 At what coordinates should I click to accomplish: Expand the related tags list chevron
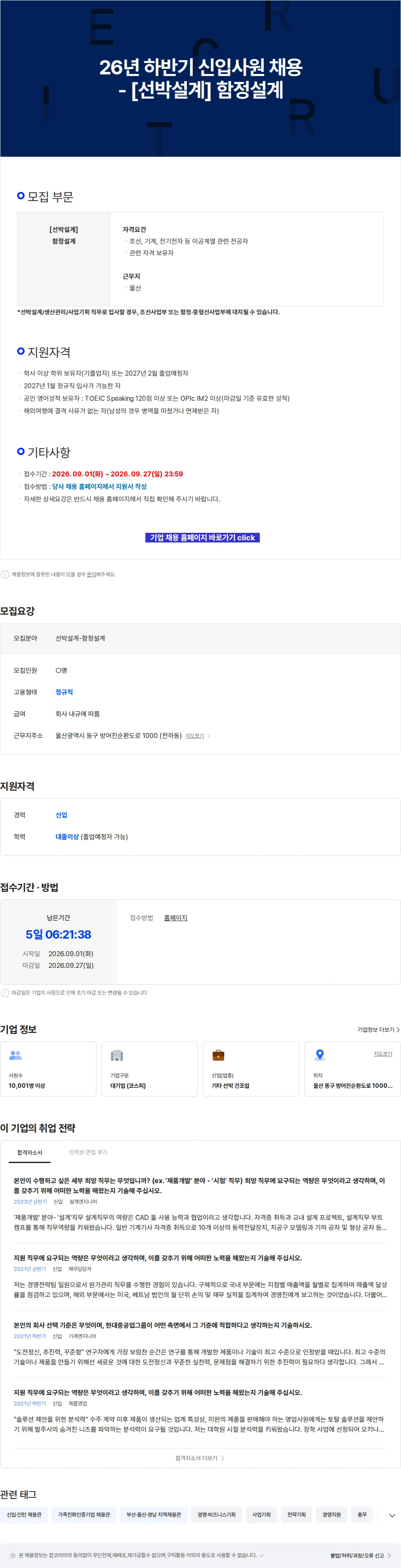pos(392,1516)
